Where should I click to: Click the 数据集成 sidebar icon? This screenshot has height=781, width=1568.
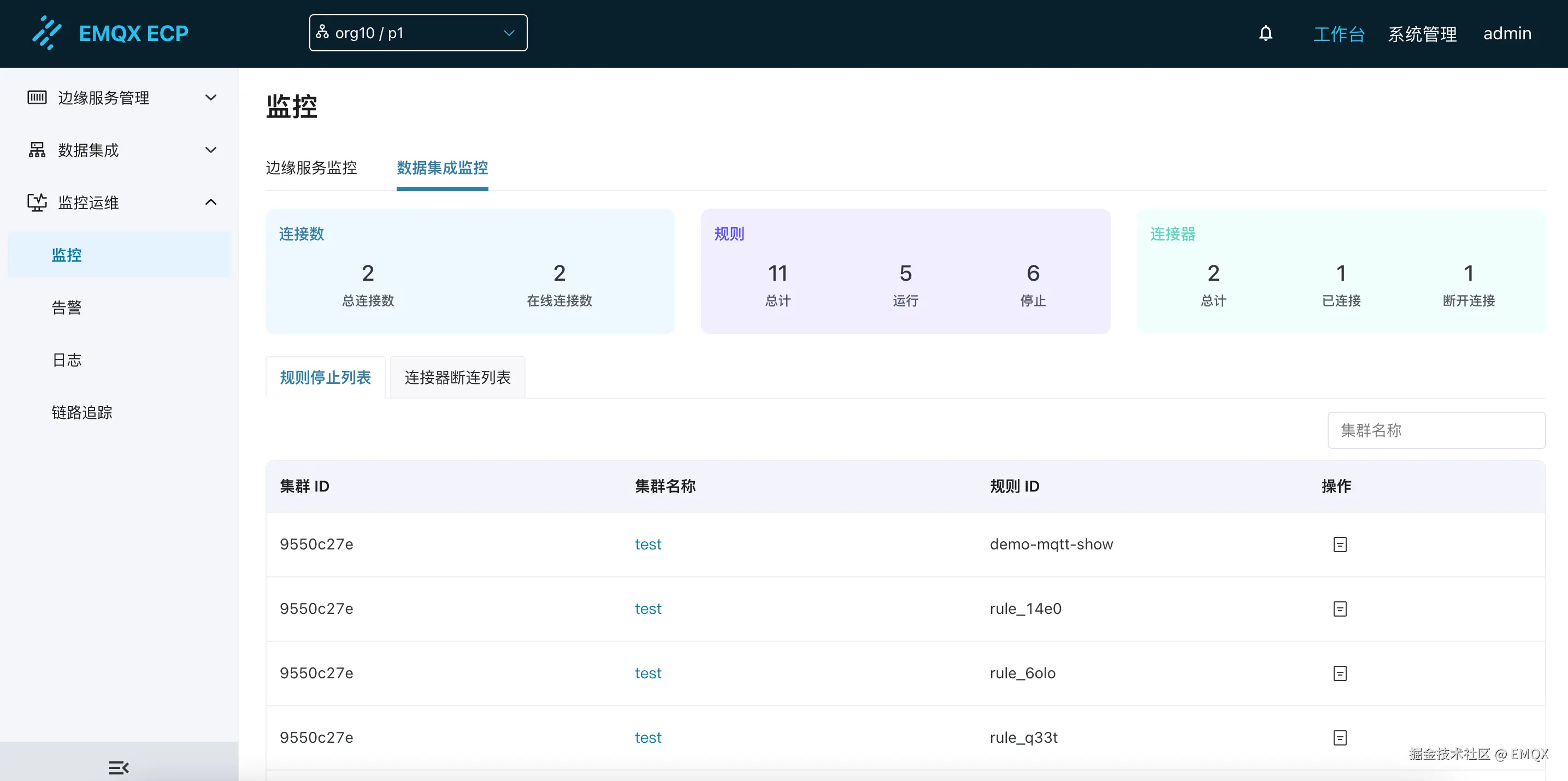point(37,150)
